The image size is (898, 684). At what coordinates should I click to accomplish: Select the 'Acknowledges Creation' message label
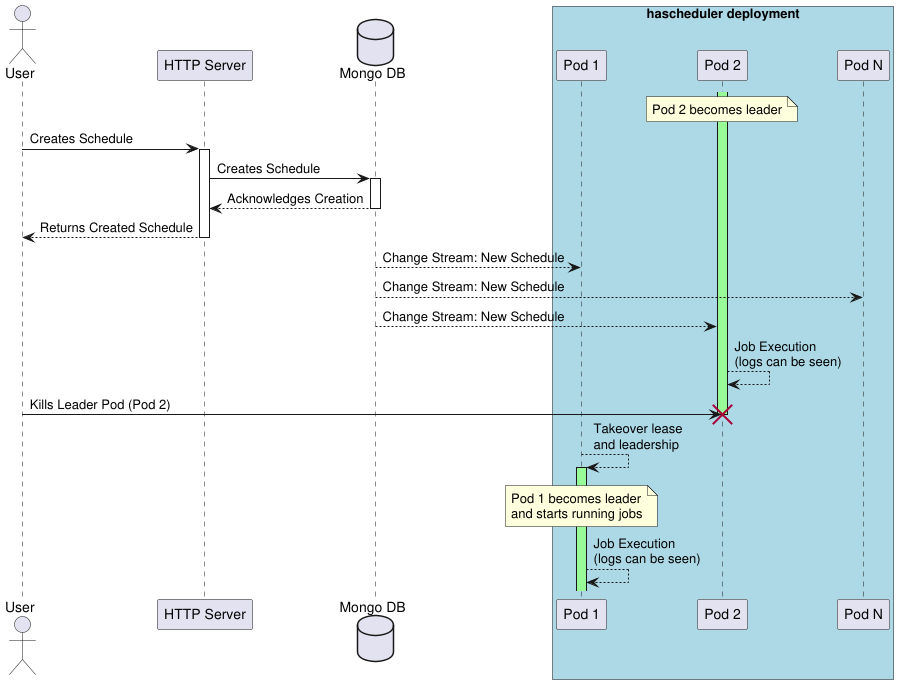(x=295, y=199)
